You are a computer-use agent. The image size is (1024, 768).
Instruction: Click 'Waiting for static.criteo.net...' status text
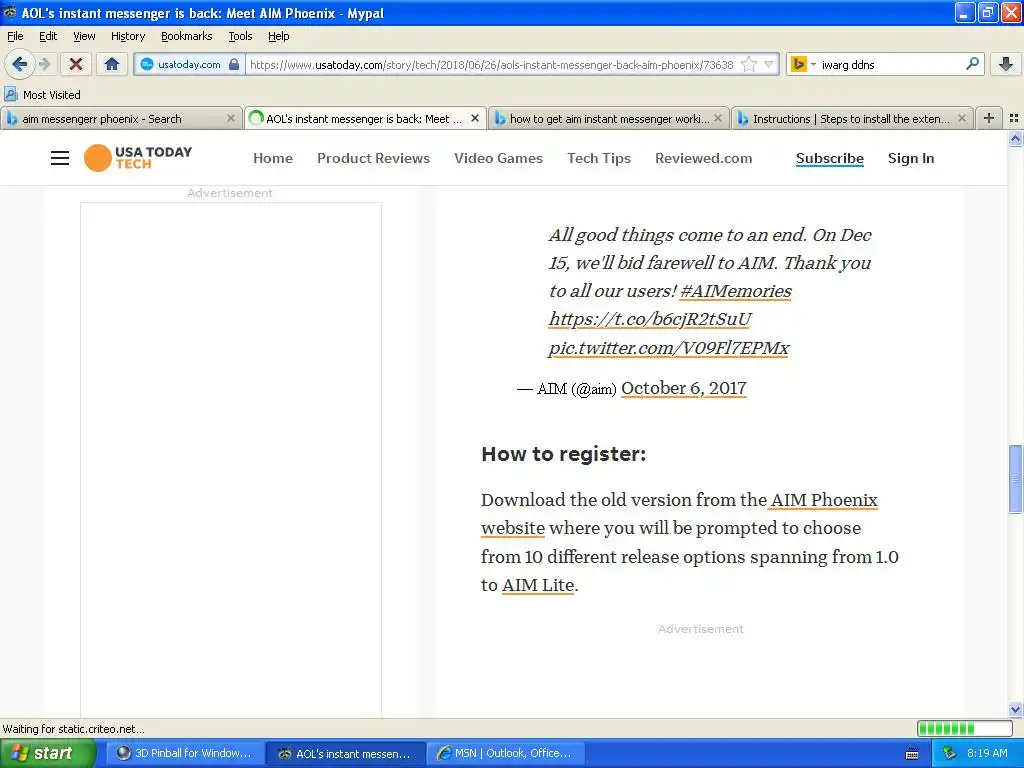click(74, 729)
